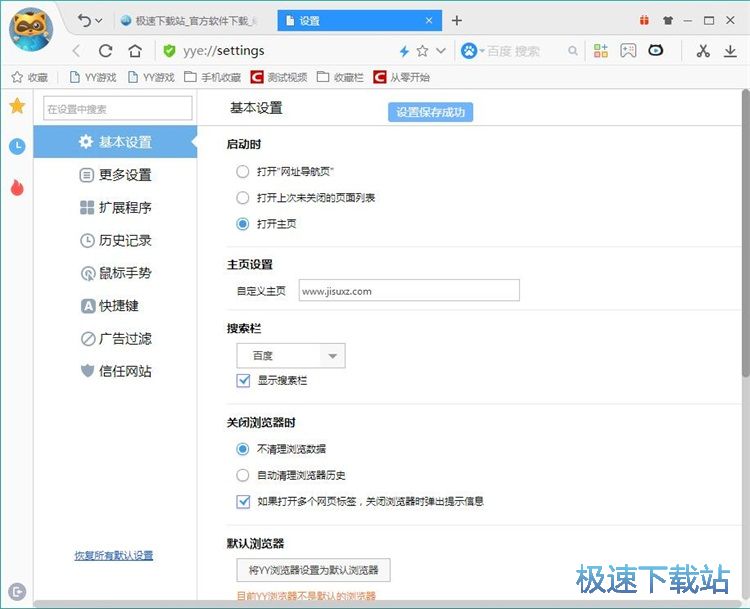
Task: Open 信任网站 menu item
Action: [x=115, y=371]
